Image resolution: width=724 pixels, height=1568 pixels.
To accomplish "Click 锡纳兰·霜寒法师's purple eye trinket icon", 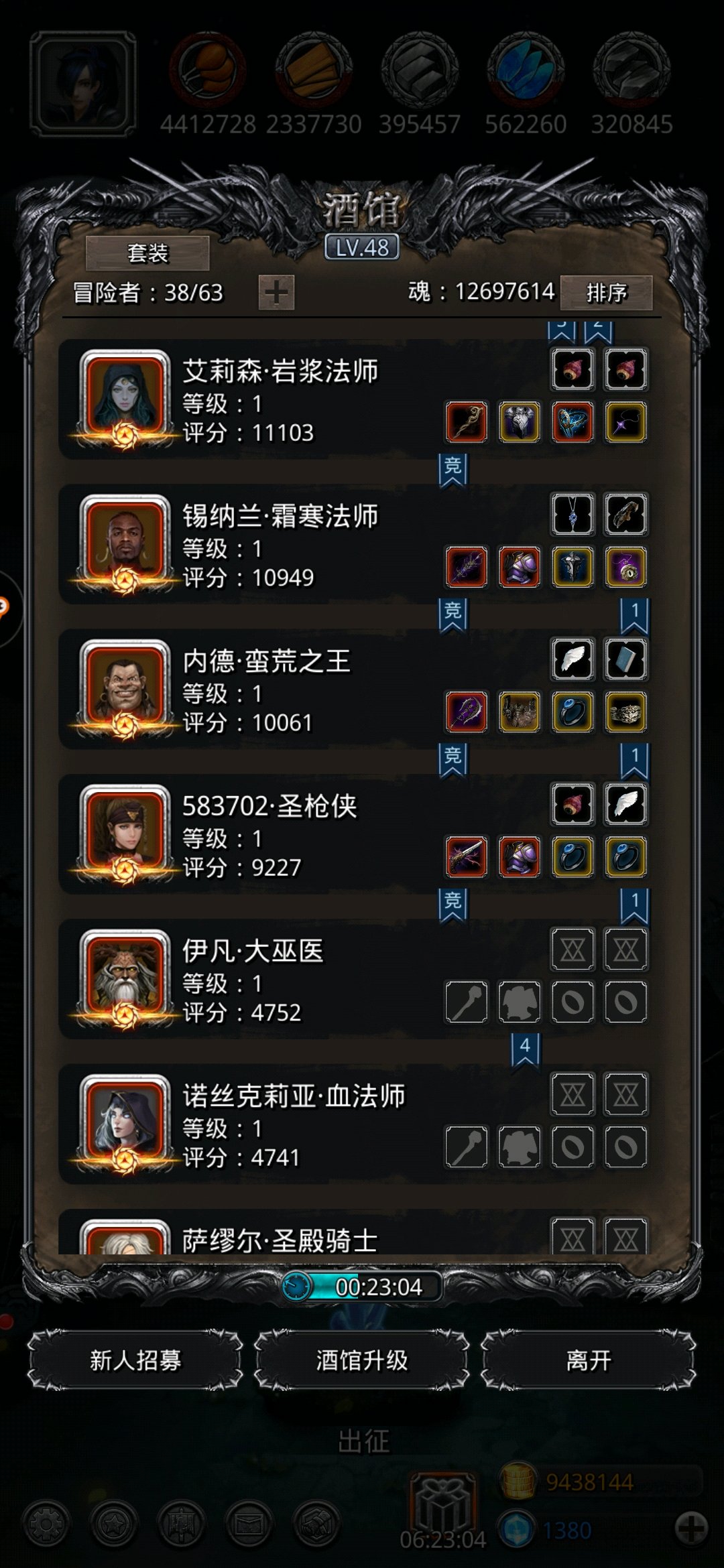I will point(625,567).
